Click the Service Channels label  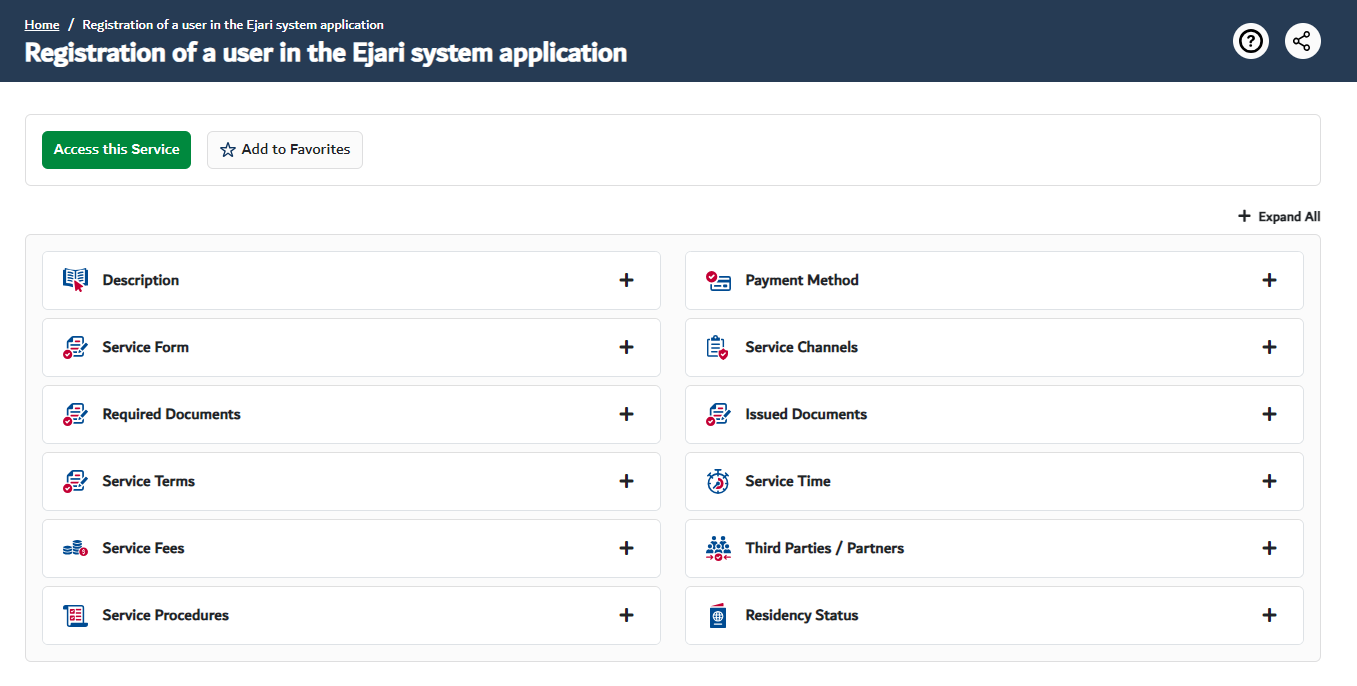click(802, 347)
